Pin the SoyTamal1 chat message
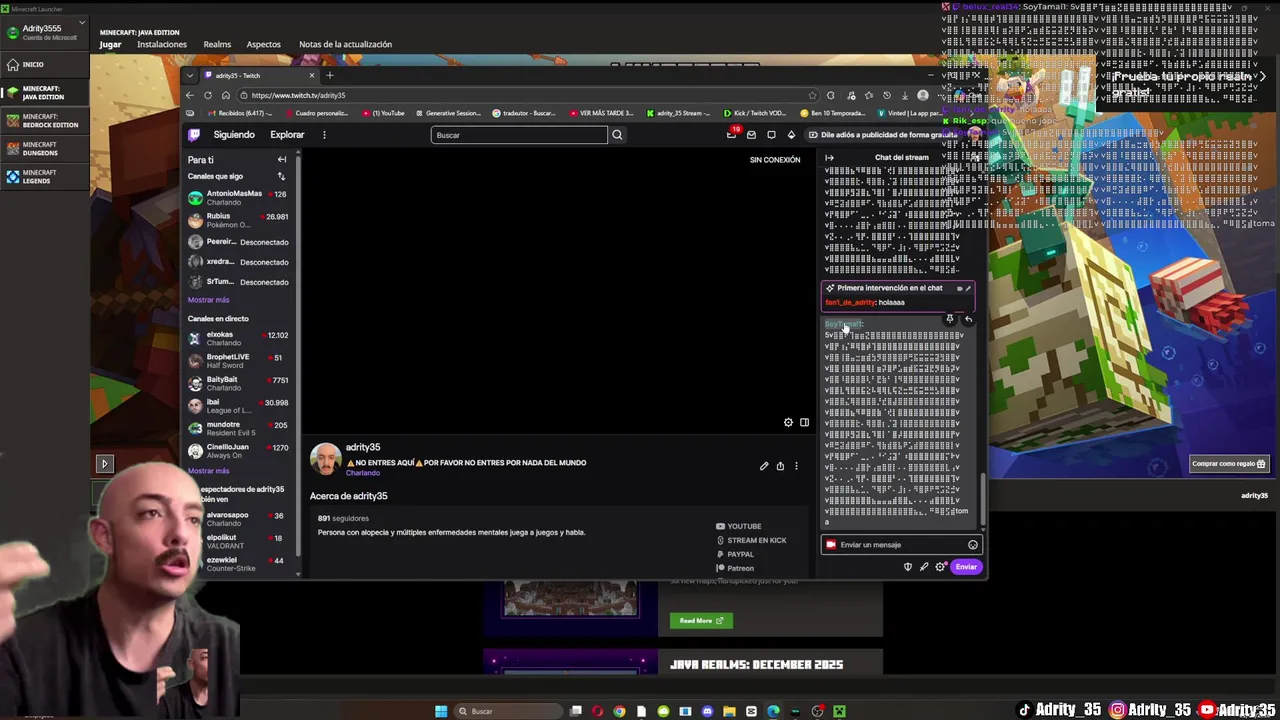Screen dimensions: 1280x720 pyautogui.click(x=950, y=319)
